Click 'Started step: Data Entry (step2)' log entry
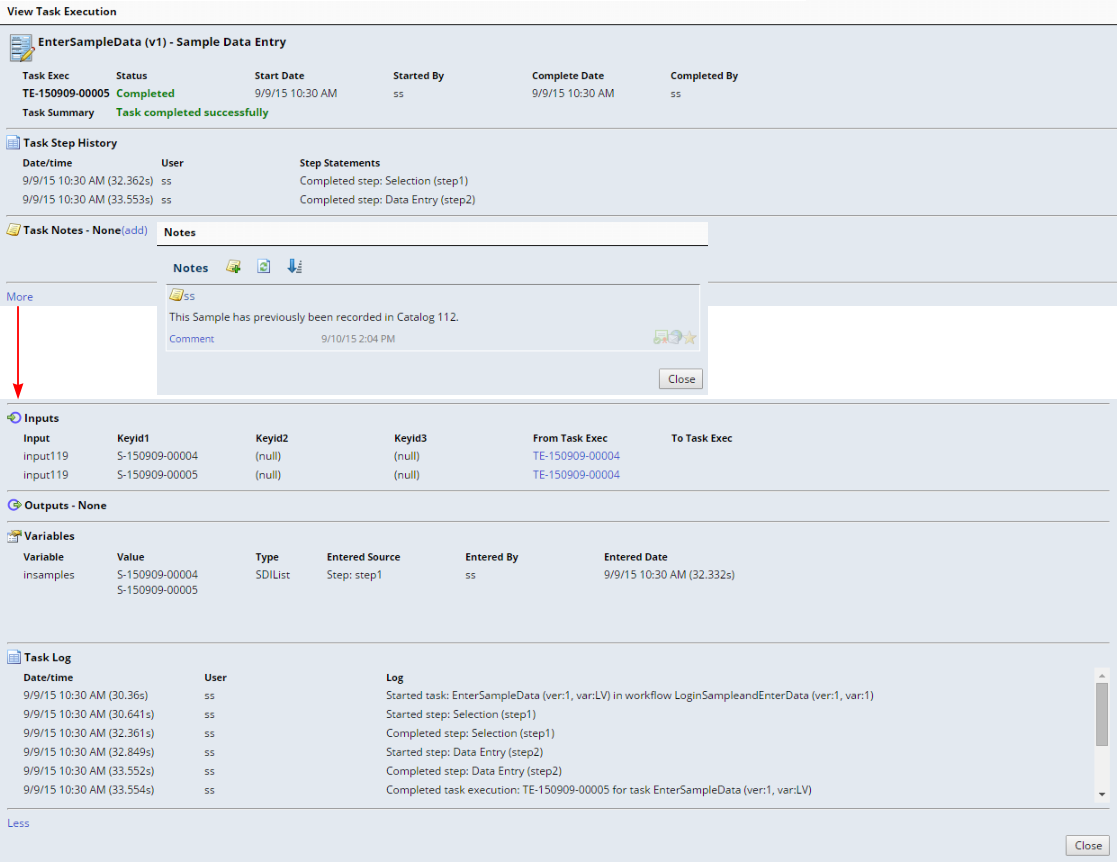 tap(464, 752)
